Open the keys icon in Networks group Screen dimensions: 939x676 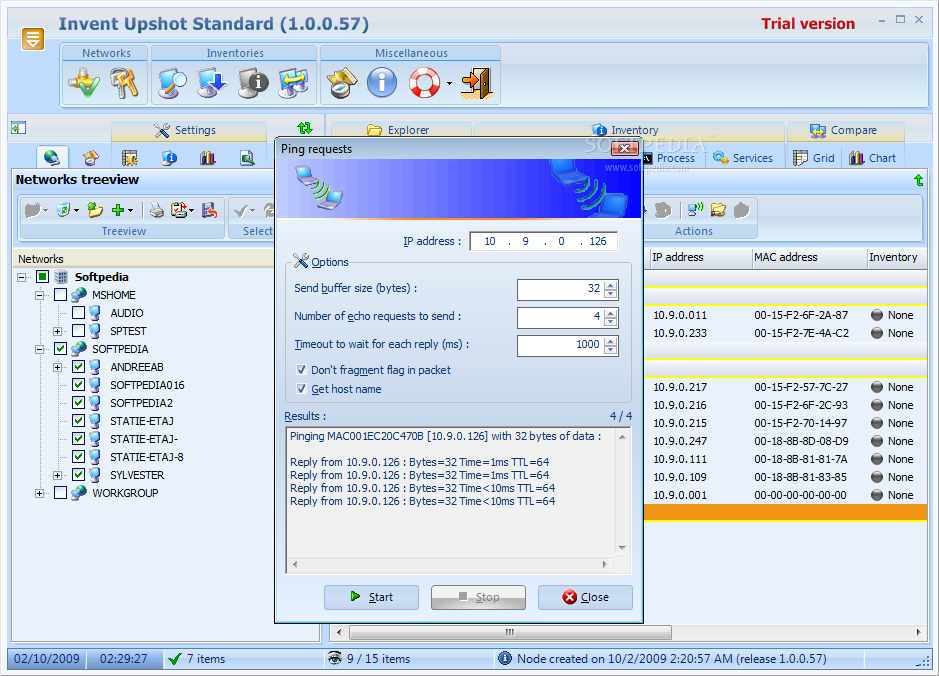point(125,83)
